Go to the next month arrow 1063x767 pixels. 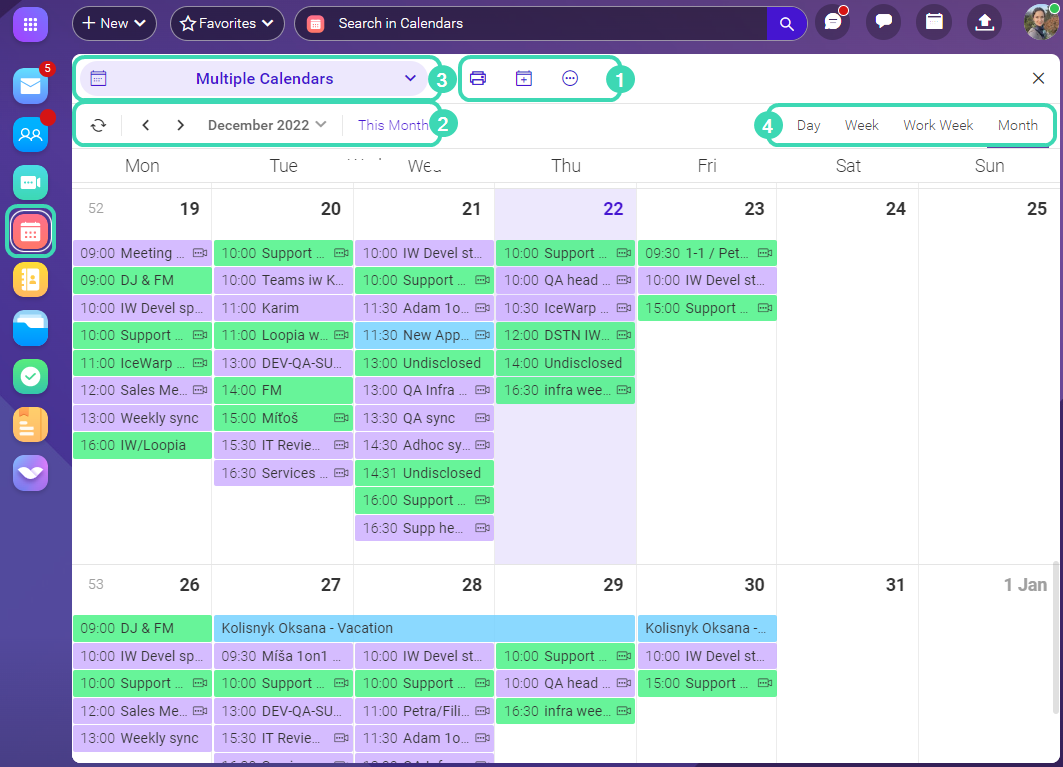point(180,125)
